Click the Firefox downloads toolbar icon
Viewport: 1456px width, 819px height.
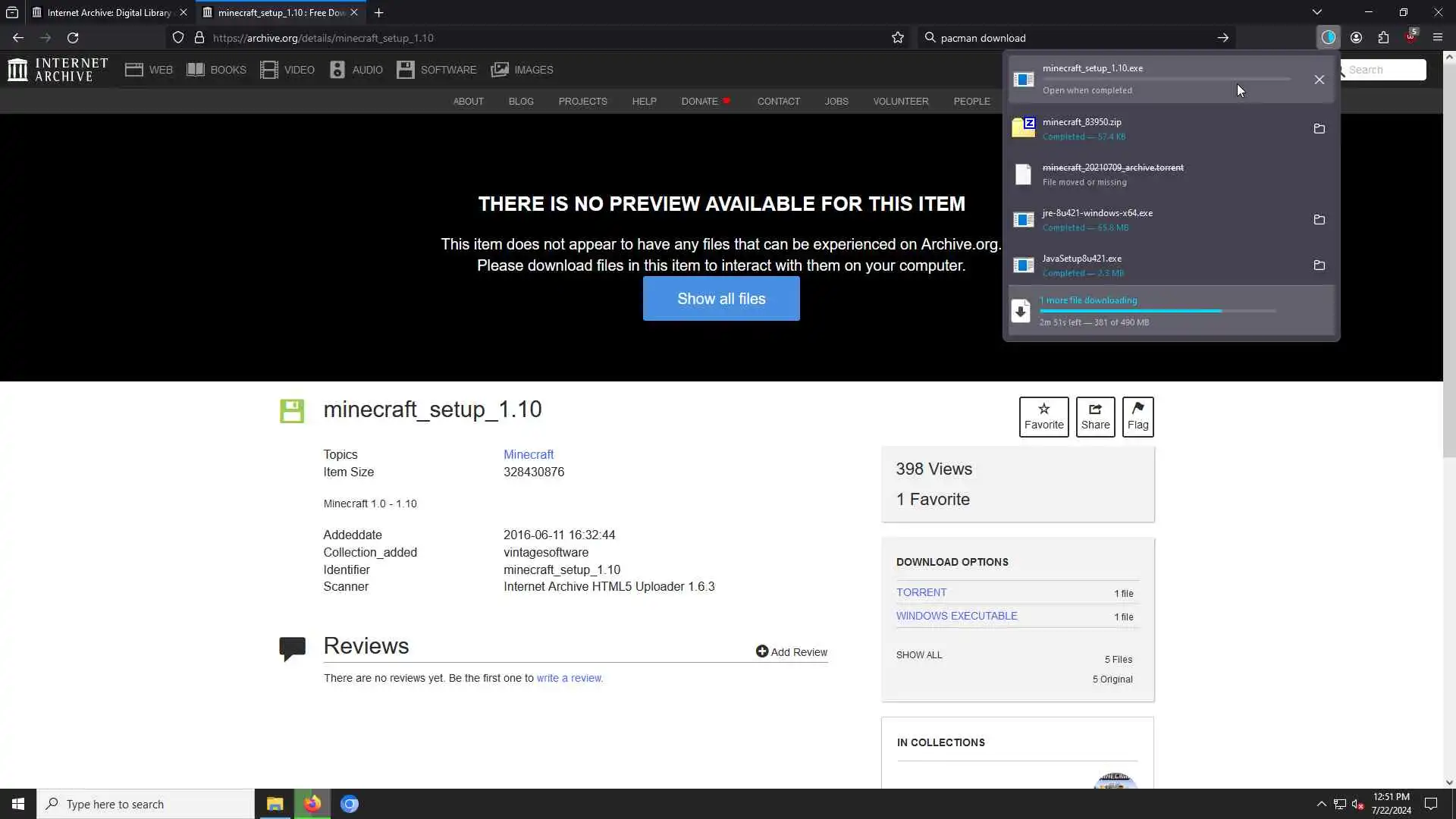coord(1328,37)
